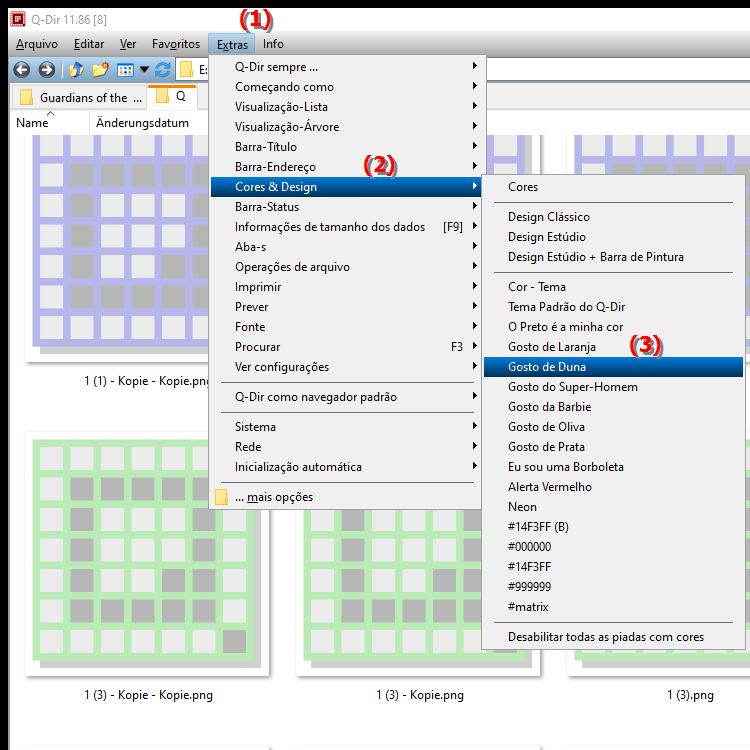Open the Info menu
Image resolution: width=750 pixels, height=750 pixels.
tap(273, 44)
